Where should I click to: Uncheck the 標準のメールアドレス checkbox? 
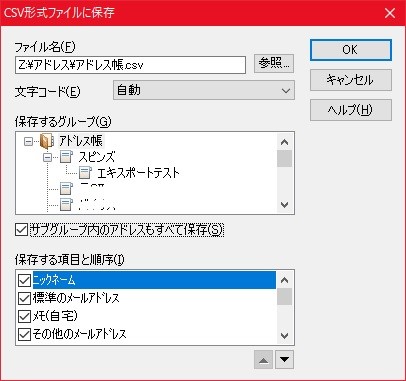[x=24, y=298]
